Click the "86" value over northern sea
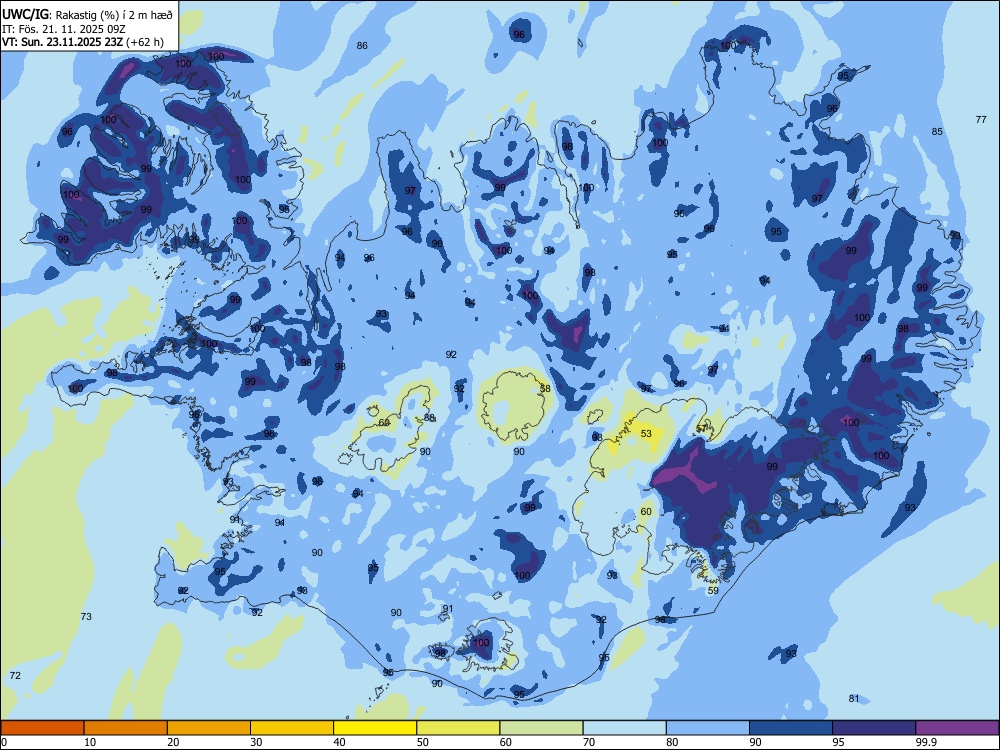 point(362,45)
